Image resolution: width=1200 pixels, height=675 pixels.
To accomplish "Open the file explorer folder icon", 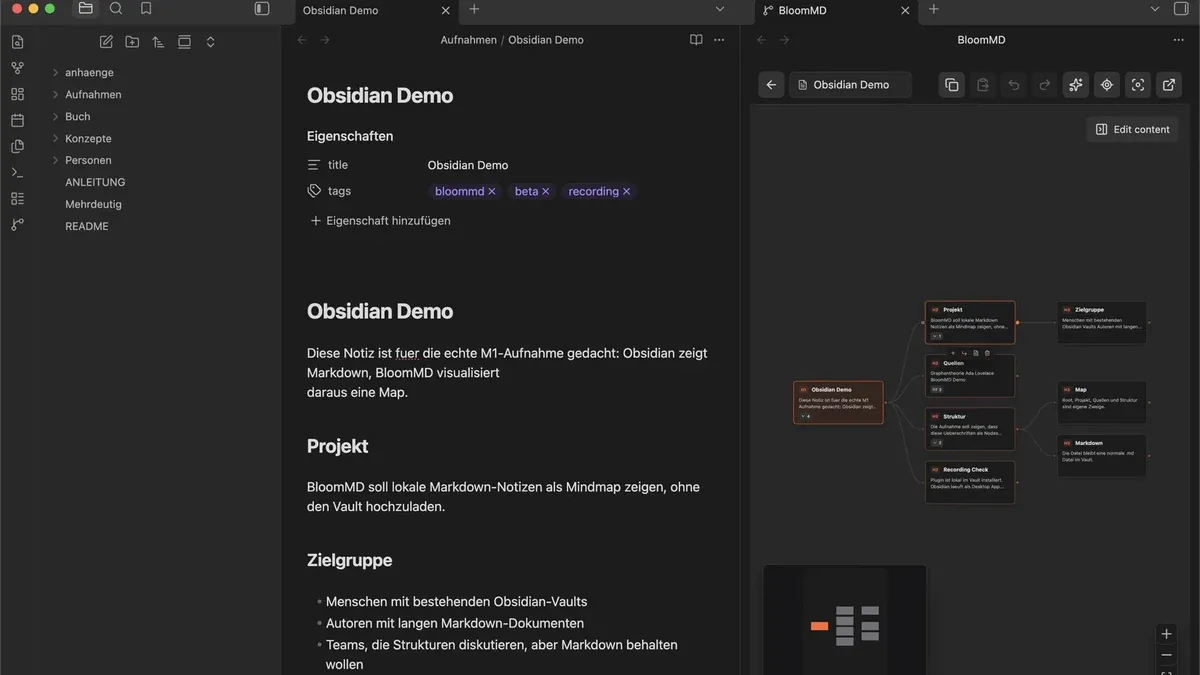I will [x=85, y=8].
